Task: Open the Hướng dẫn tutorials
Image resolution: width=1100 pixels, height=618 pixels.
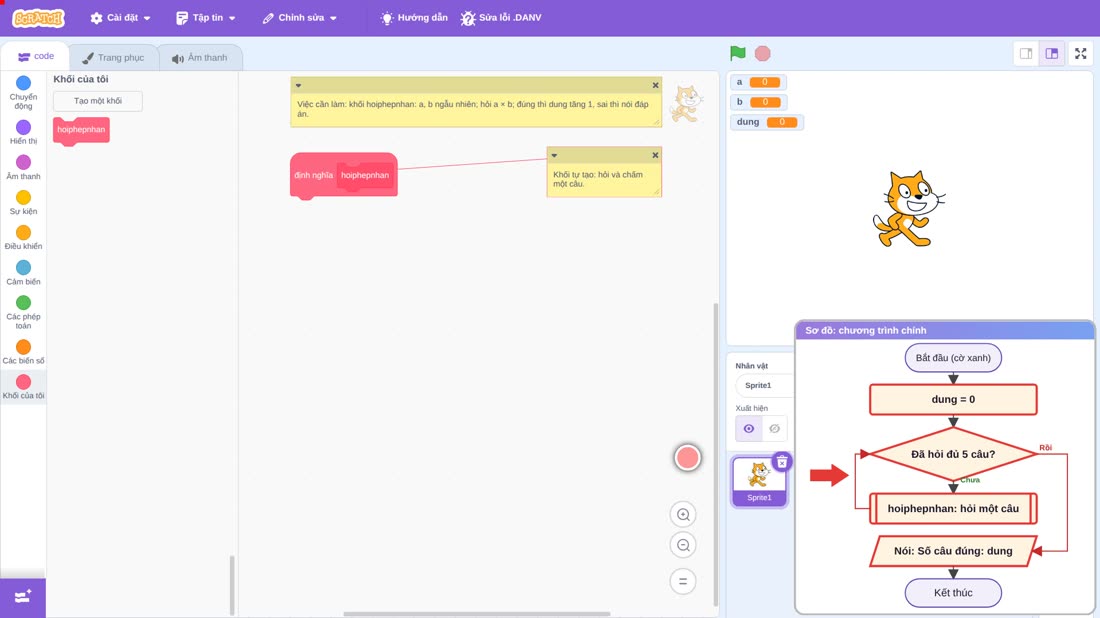Action: [414, 18]
